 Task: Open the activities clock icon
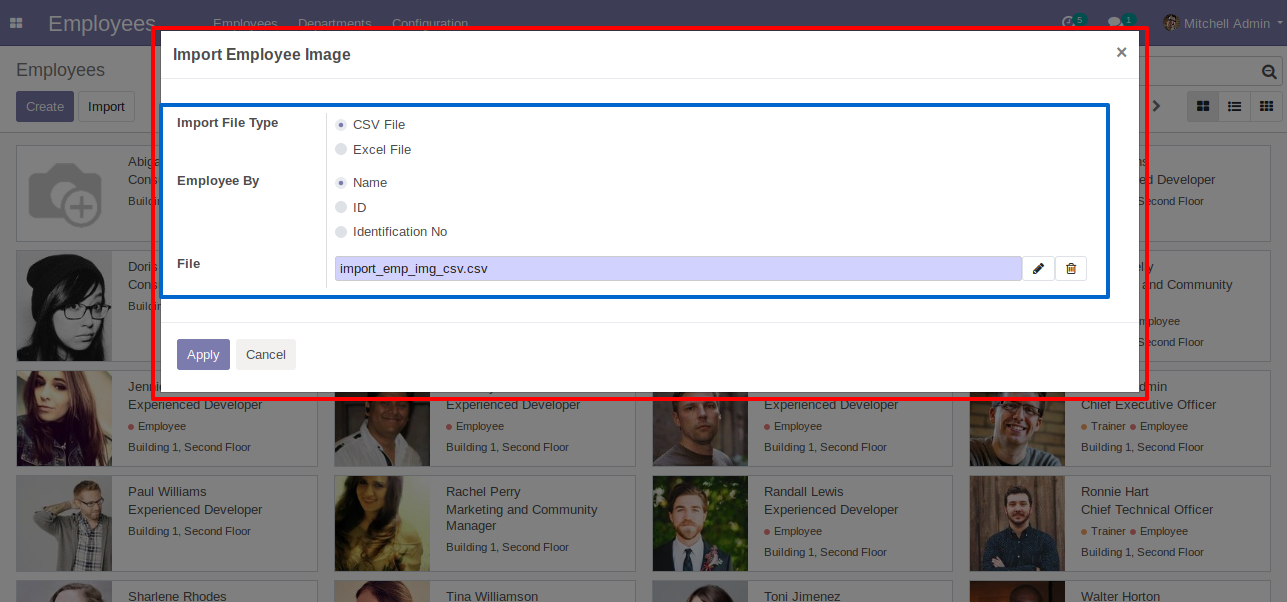coord(1069,23)
